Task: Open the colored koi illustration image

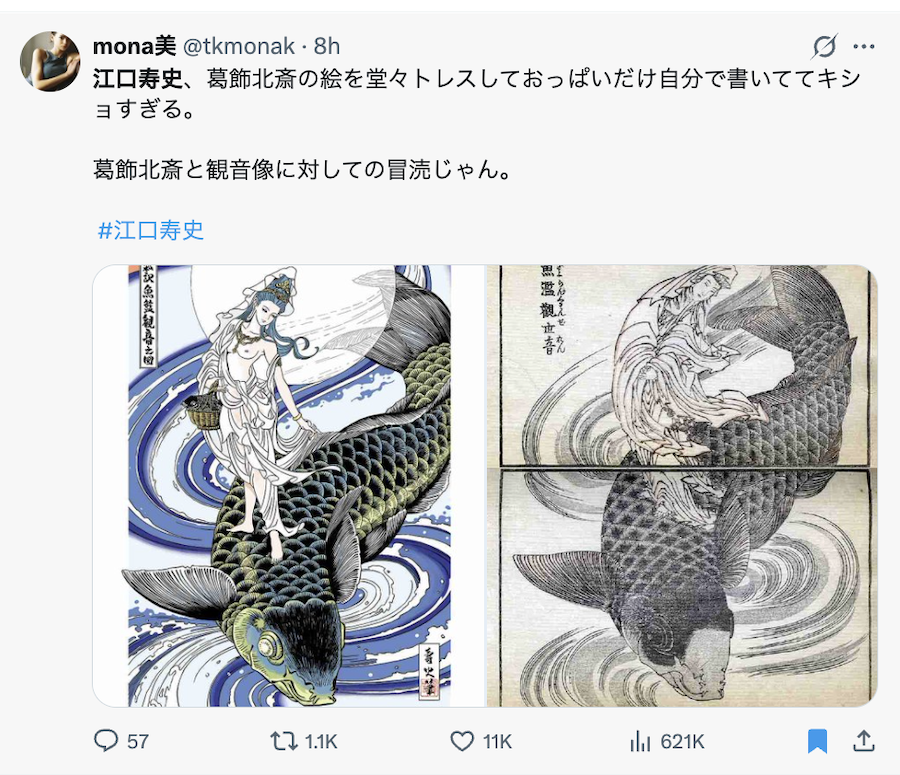Action: coord(289,486)
